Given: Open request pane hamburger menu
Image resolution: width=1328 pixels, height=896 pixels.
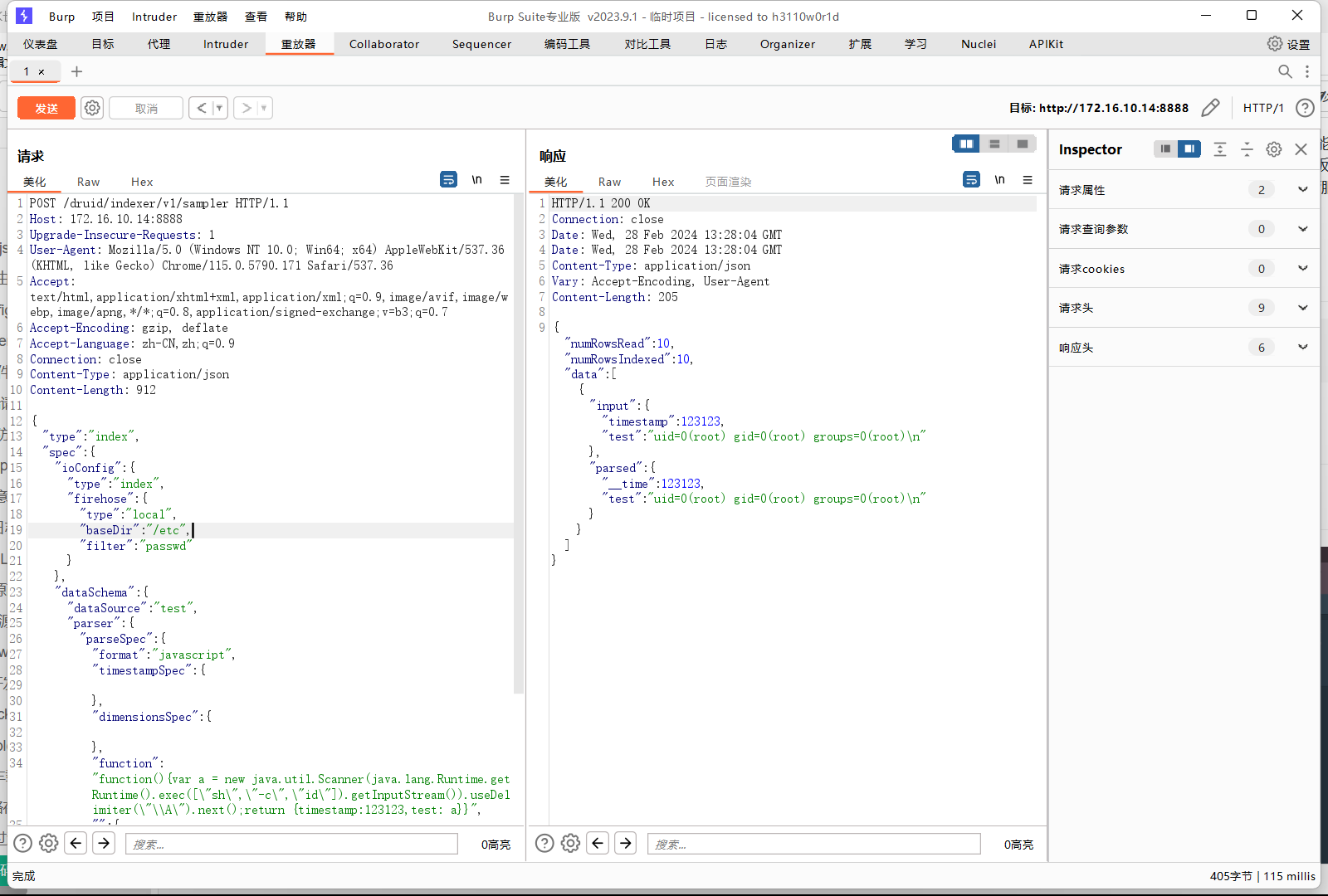Looking at the screenshot, I should pyautogui.click(x=505, y=179).
